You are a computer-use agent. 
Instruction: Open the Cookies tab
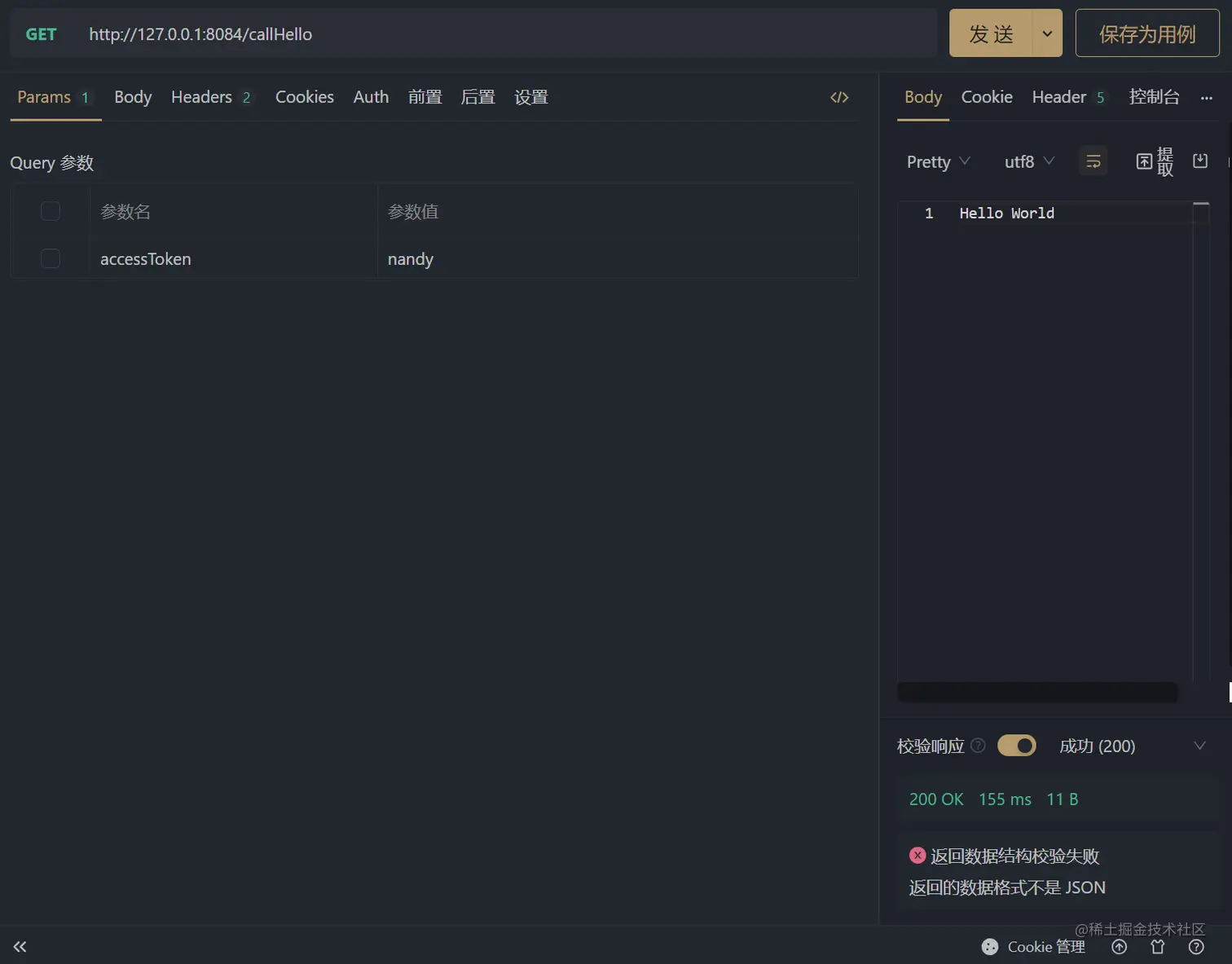(x=305, y=97)
